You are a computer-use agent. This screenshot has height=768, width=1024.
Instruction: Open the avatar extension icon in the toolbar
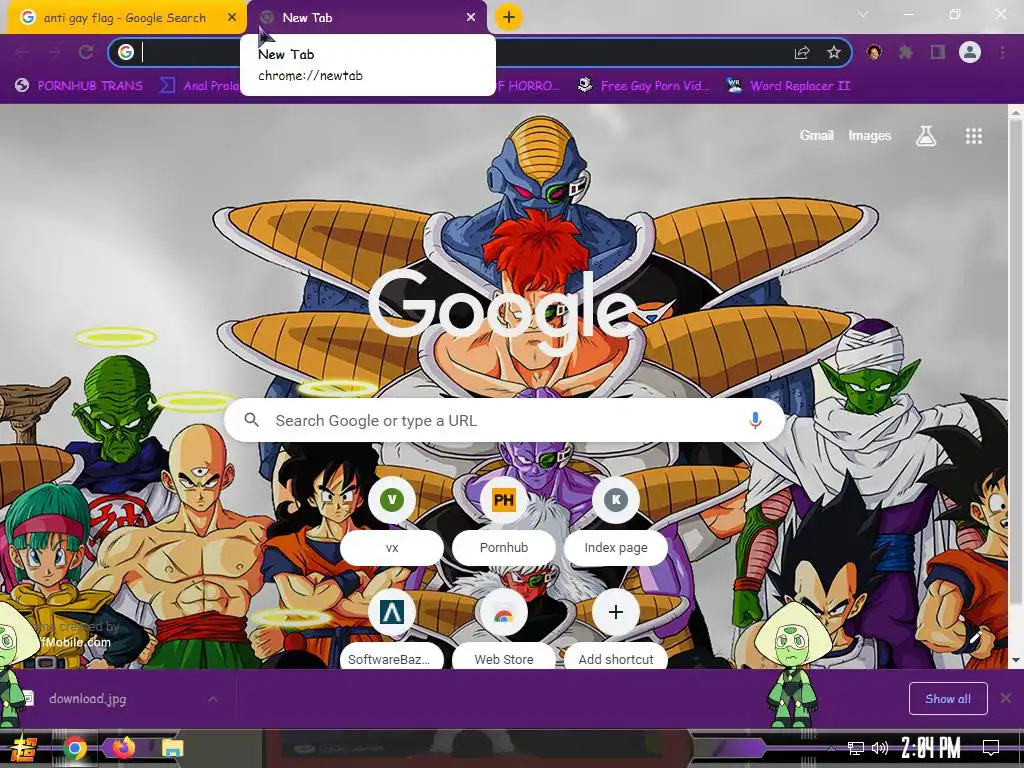click(x=874, y=52)
